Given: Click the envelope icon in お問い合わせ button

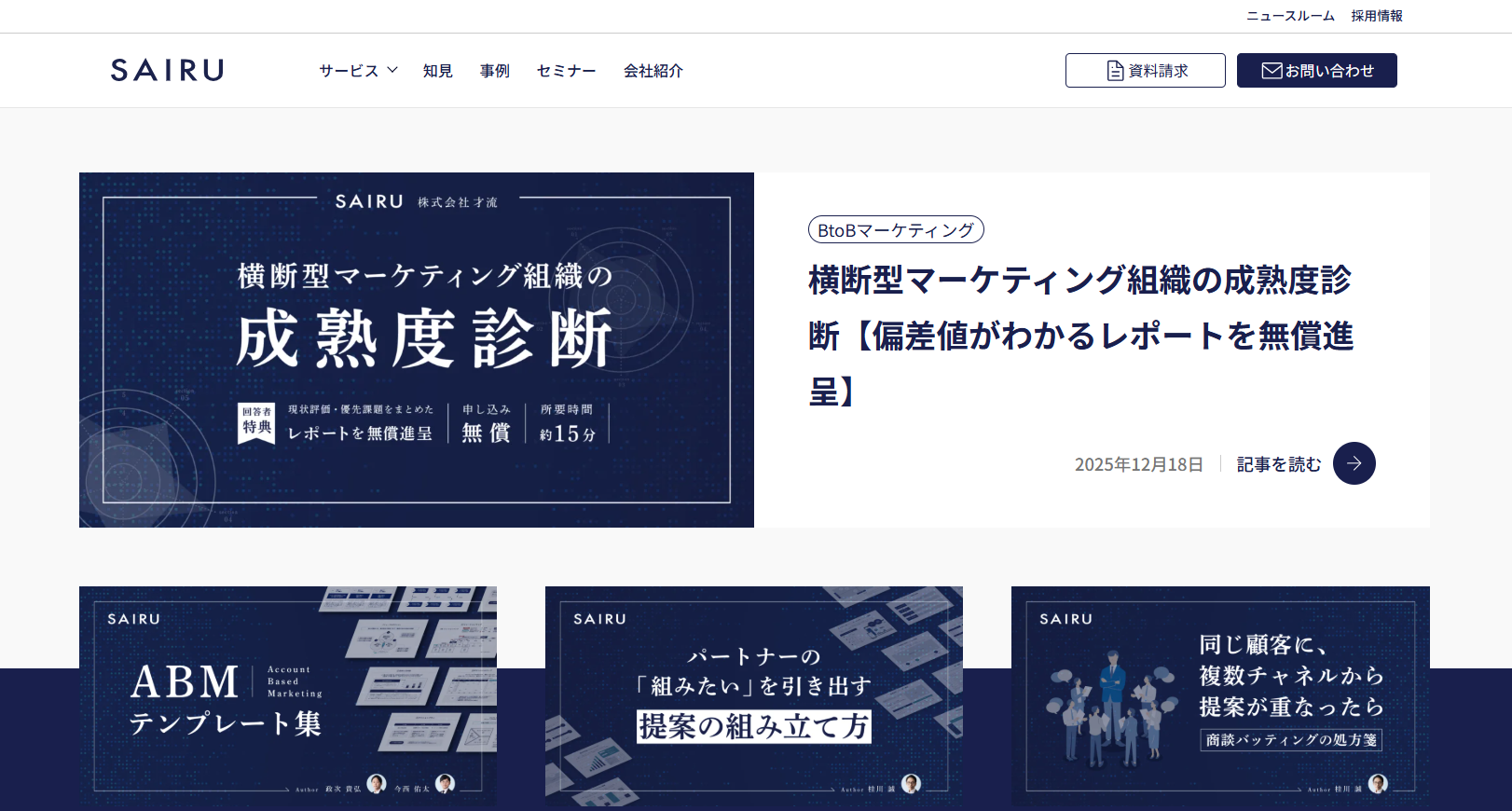Looking at the screenshot, I should click(1271, 71).
